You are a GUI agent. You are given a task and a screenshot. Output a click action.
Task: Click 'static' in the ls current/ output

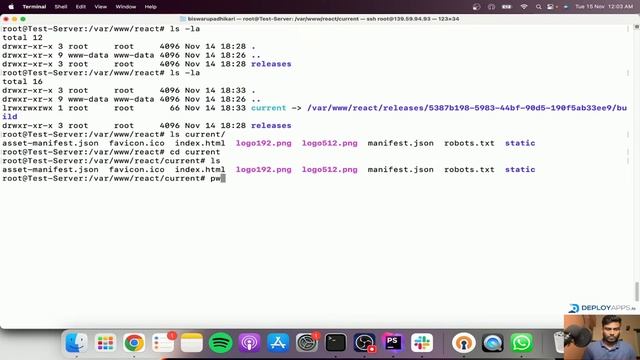[520, 143]
